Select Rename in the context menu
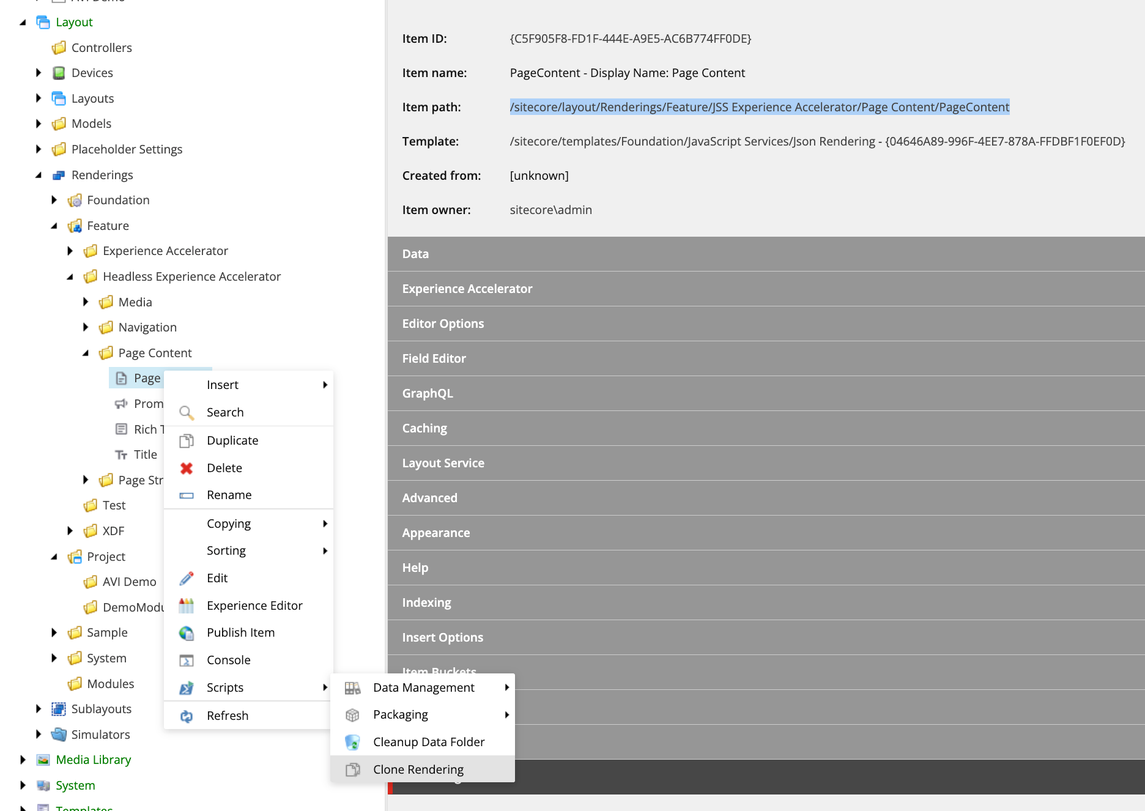This screenshot has width=1145, height=811. [229, 495]
